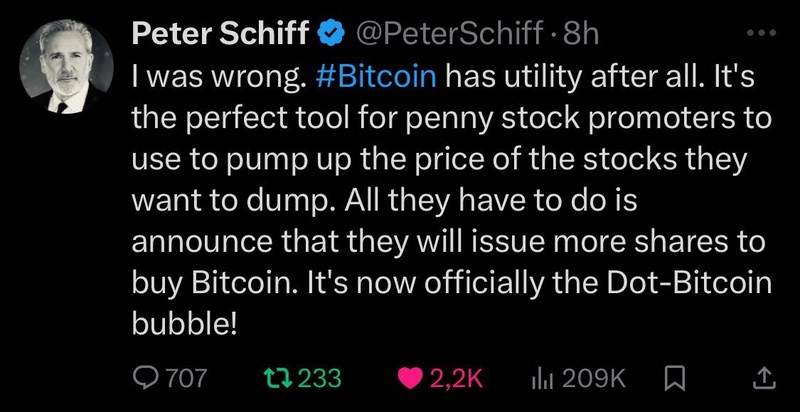Like the tweet via the pink heart
The height and width of the screenshot is (412, 800).
click(x=410, y=378)
